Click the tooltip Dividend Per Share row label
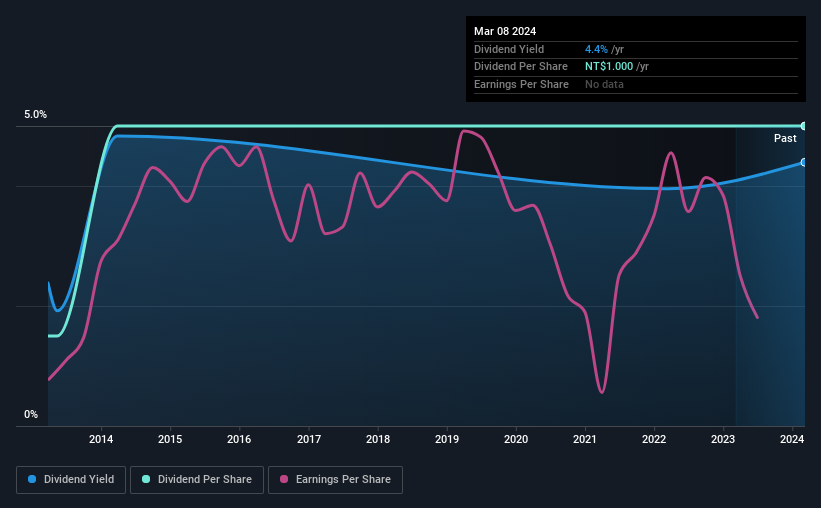The width and height of the screenshot is (821, 508). coord(520,67)
